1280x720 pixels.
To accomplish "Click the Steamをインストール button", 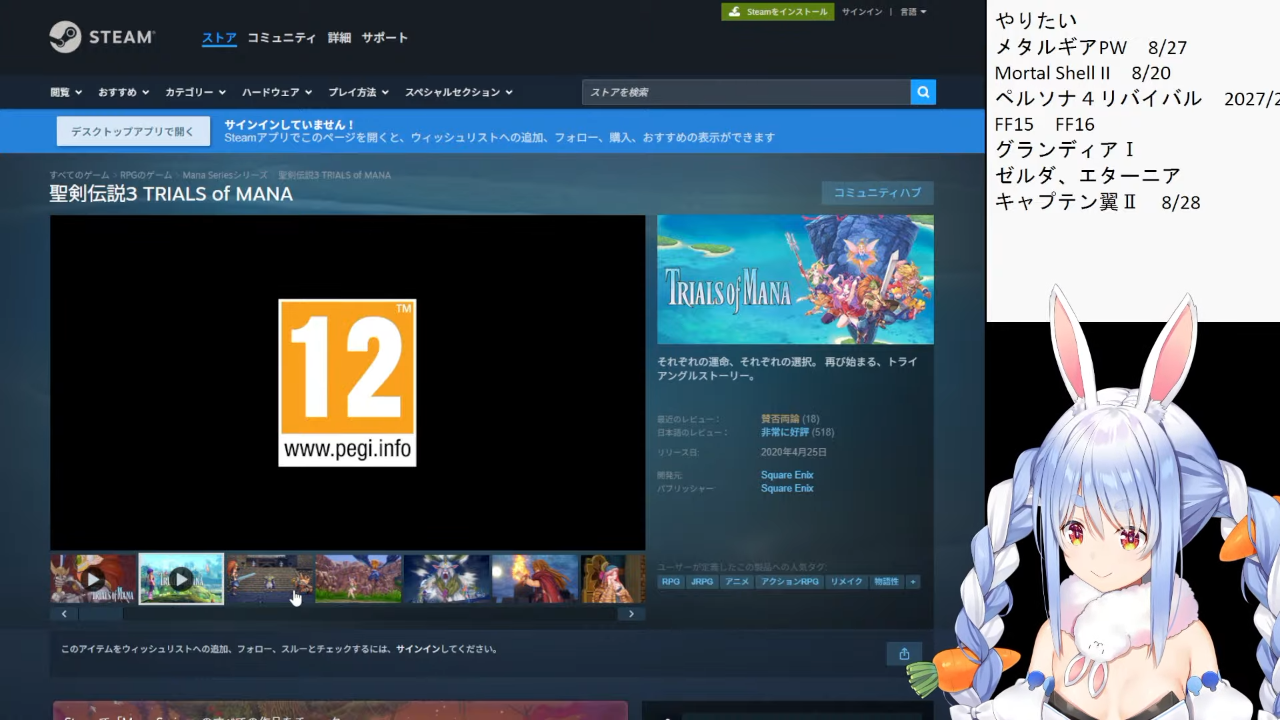I will click(778, 12).
